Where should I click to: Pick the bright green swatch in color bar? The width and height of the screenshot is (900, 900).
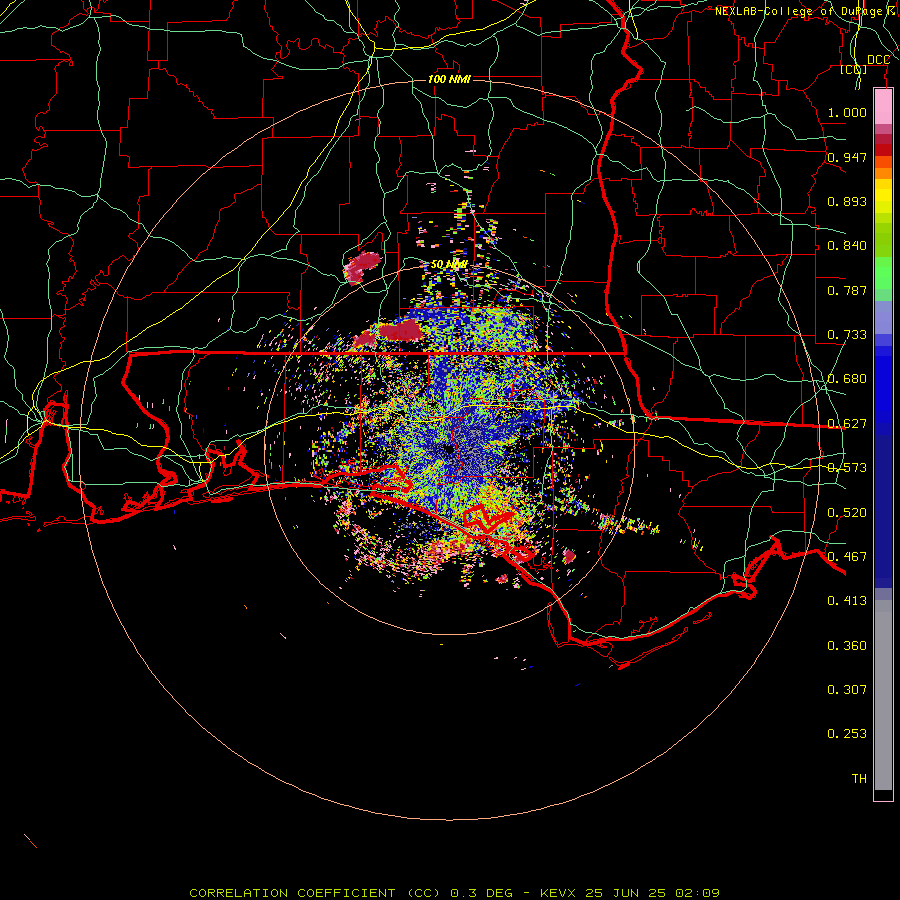883,273
